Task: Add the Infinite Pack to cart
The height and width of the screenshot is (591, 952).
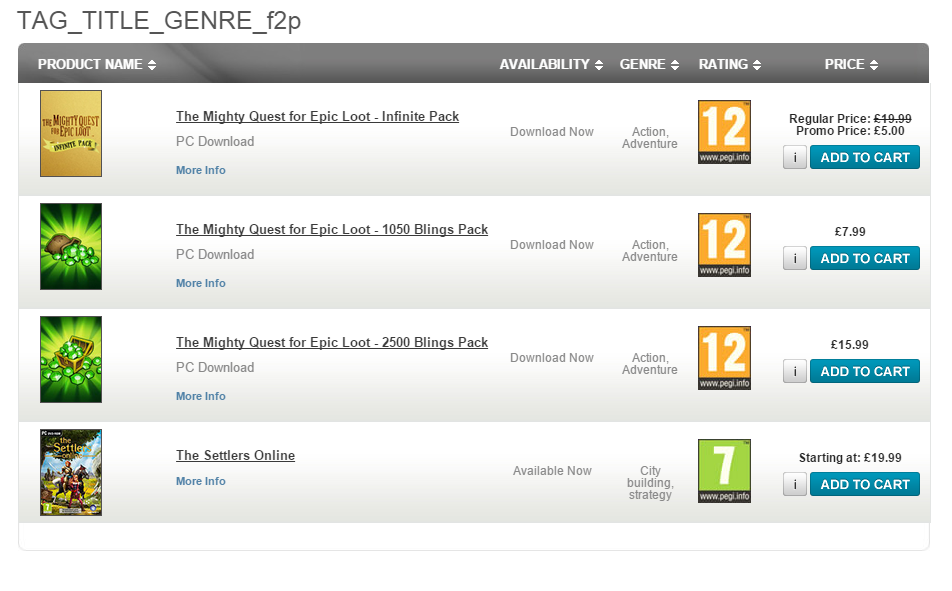Action: [x=865, y=157]
